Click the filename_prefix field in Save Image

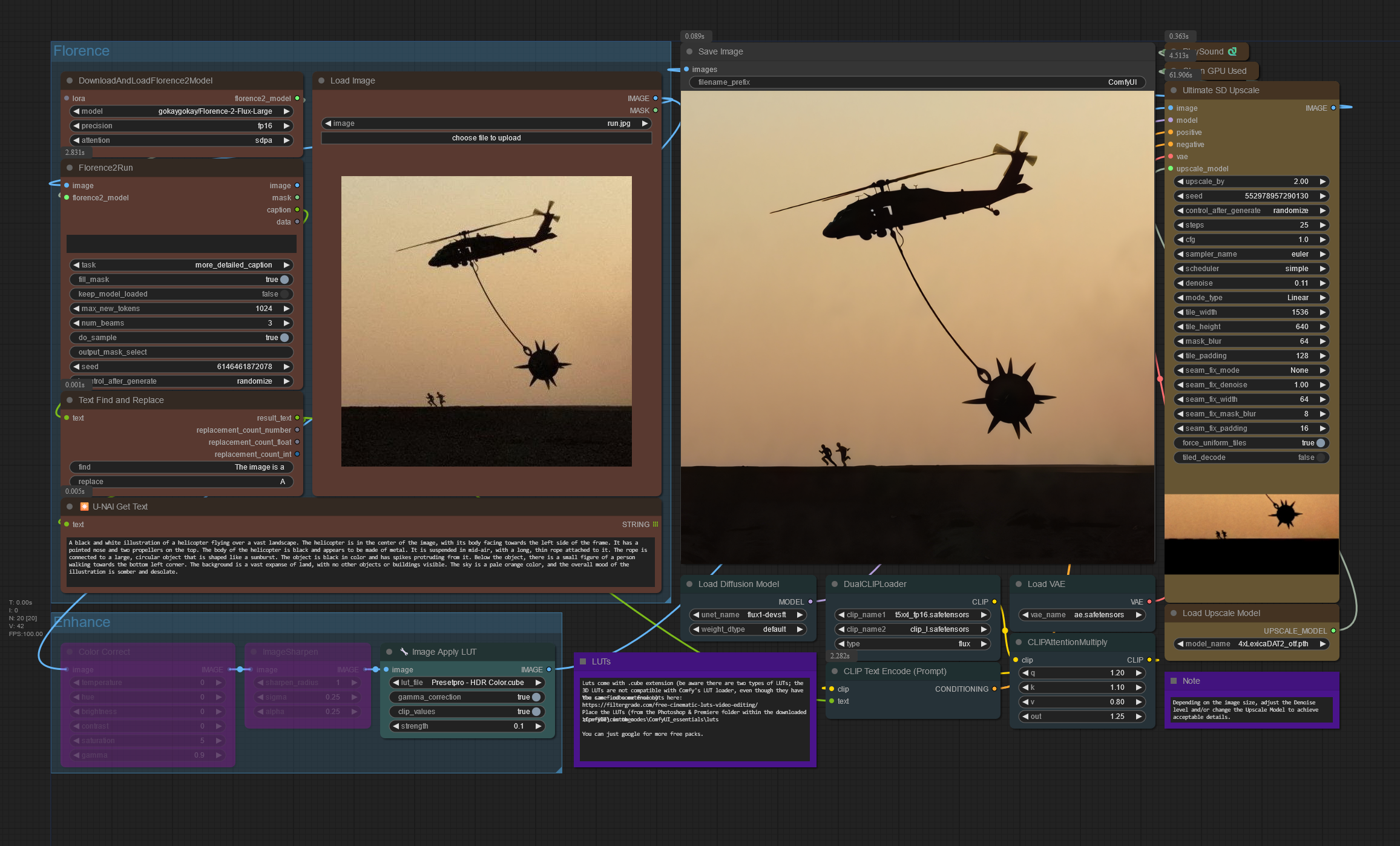916,82
